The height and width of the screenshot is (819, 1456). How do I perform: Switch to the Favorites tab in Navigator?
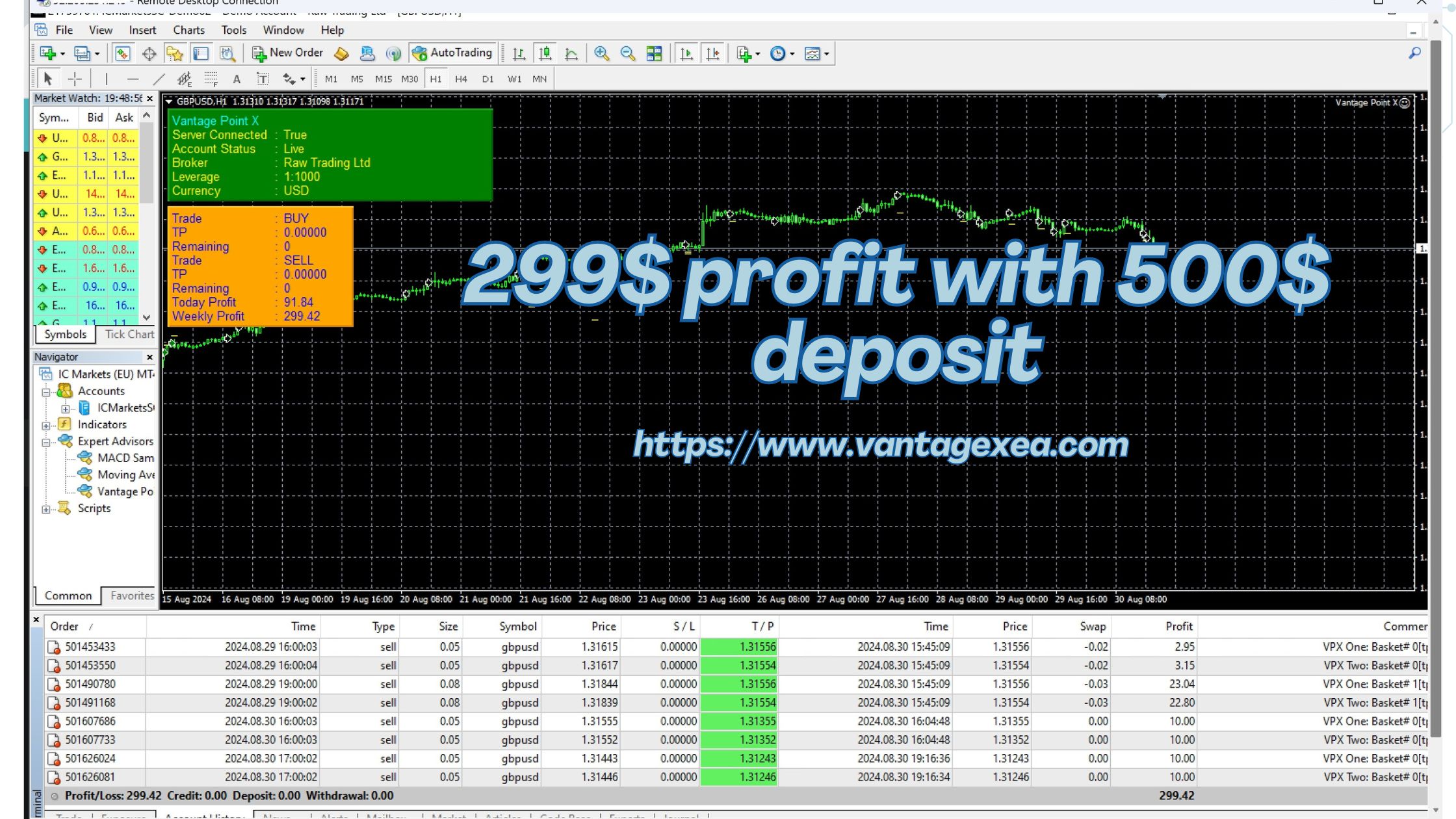tap(131, 595)
